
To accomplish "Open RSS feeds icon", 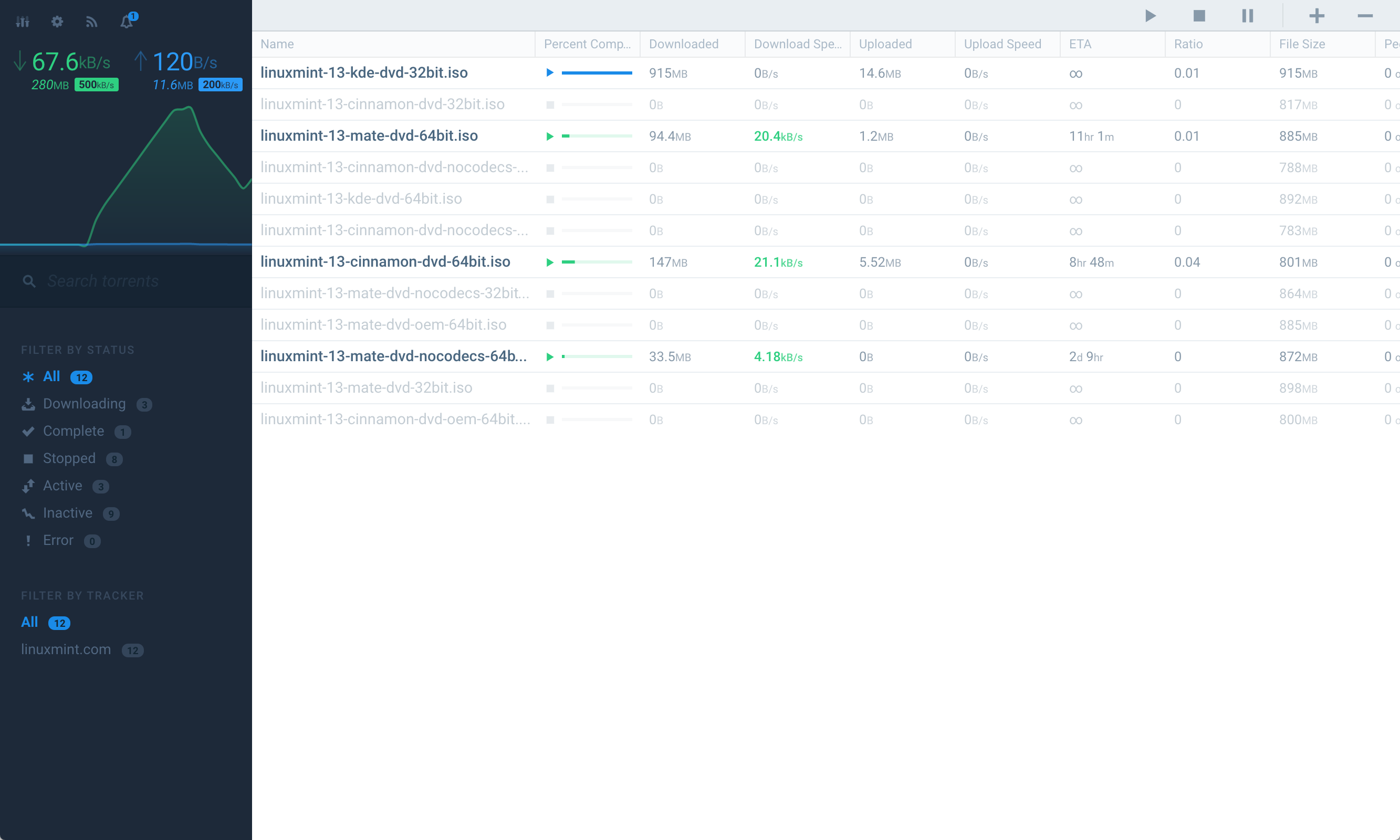I will pyautogui.click(x=92, y=22).
